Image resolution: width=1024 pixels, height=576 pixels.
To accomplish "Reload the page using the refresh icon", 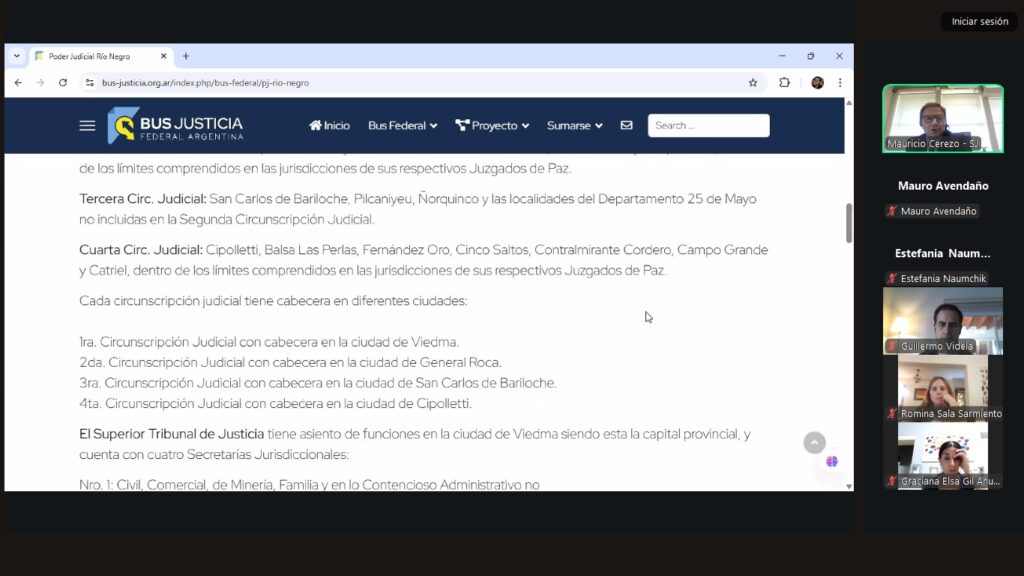I will coord(63,83).
